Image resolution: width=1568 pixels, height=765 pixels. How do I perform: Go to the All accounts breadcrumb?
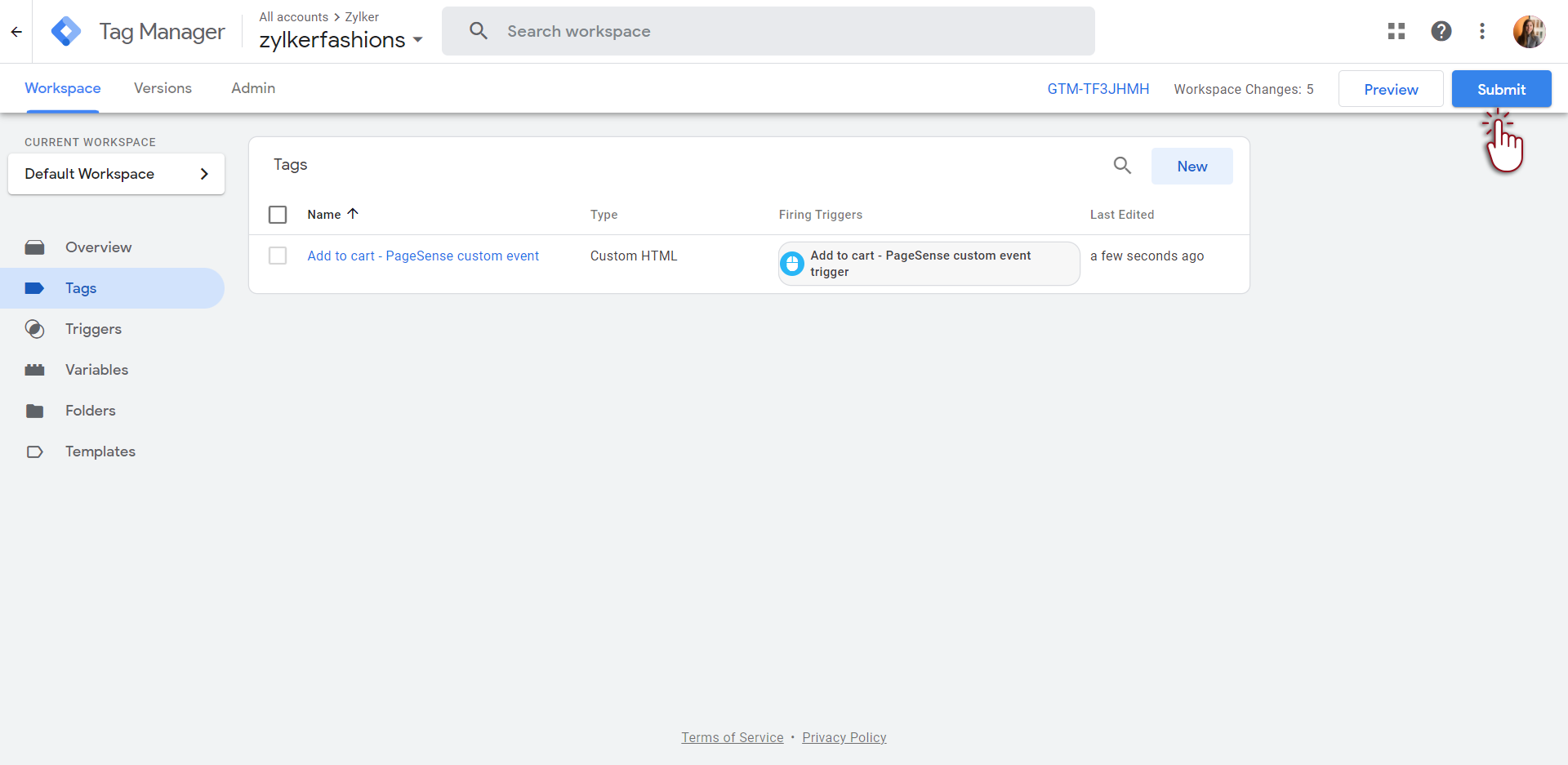pyautogui.click(x=293, y=16)
